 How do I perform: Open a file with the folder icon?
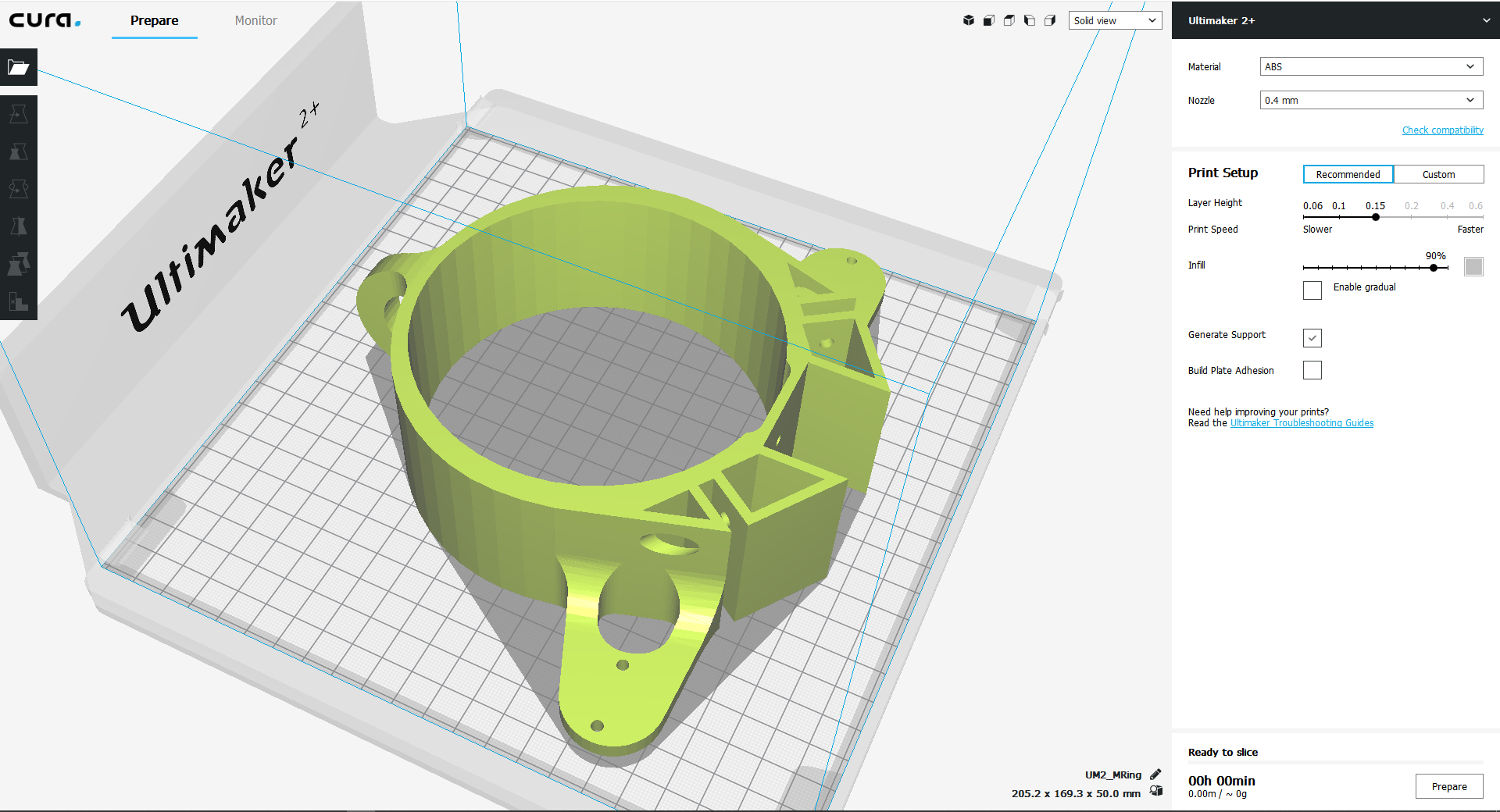[19, 67]
